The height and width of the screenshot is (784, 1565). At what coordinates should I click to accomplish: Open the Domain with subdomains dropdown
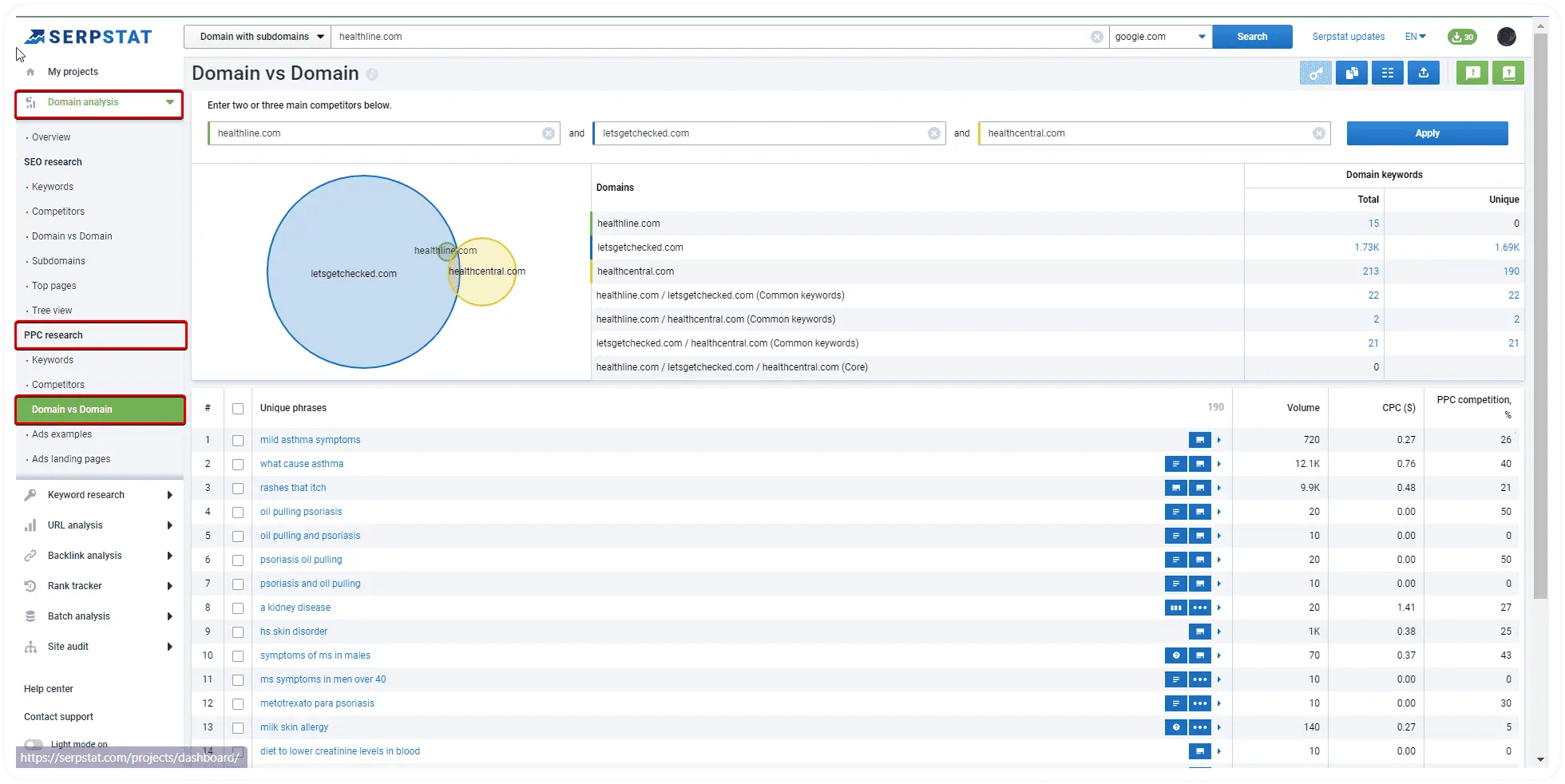(x=257, y=37)
